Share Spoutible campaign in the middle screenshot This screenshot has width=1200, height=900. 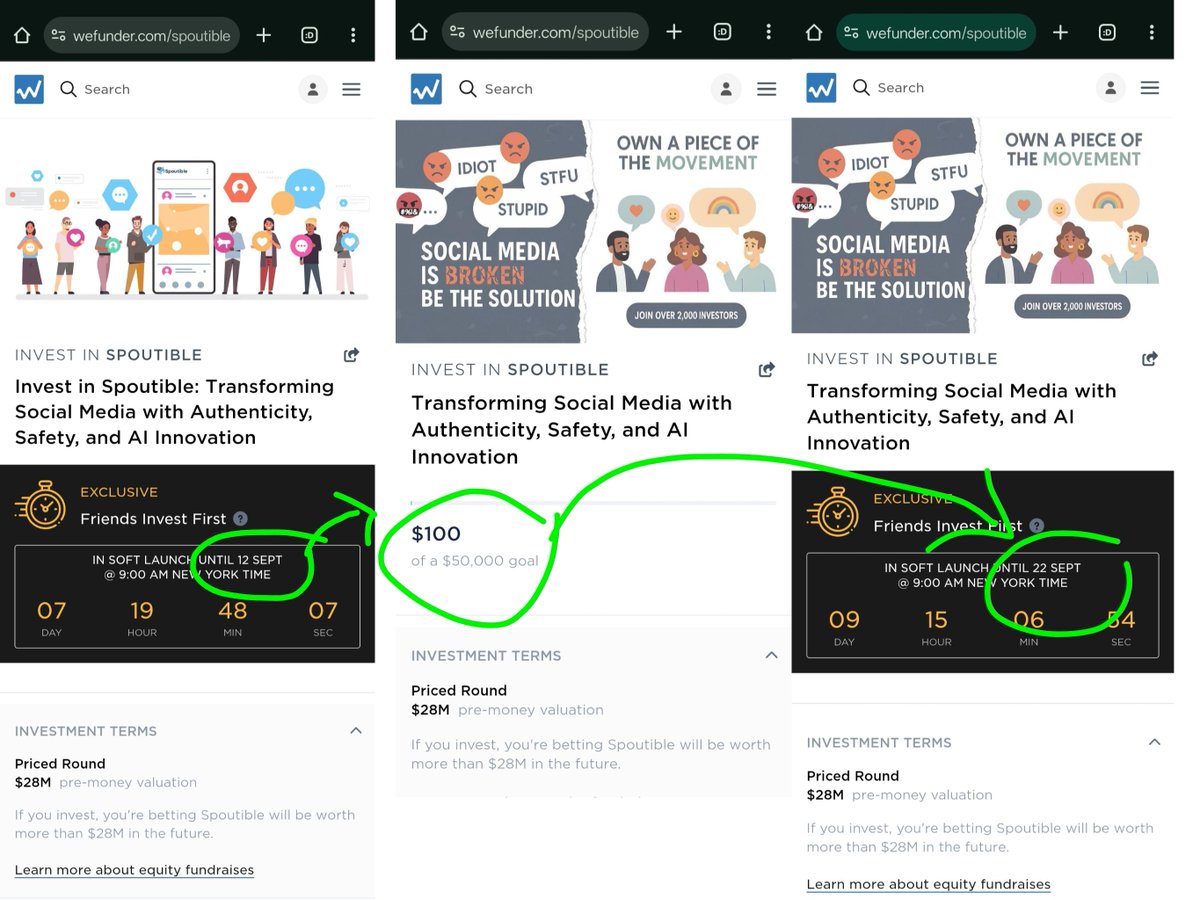pos(766,370)
